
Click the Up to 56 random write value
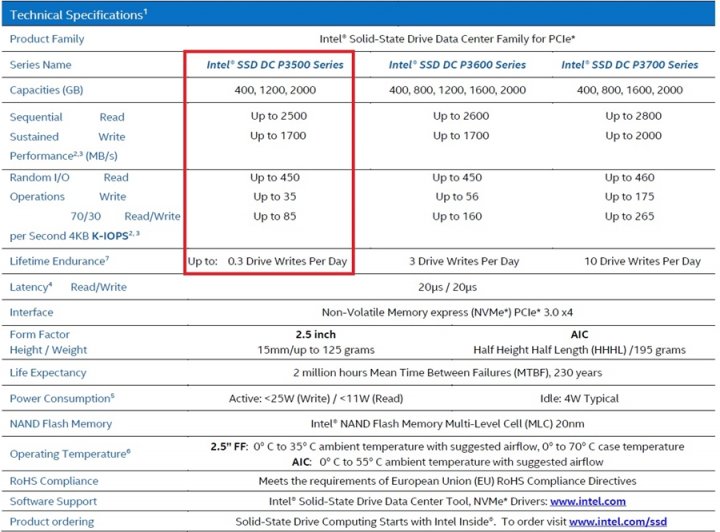click(x=457, y=197)
